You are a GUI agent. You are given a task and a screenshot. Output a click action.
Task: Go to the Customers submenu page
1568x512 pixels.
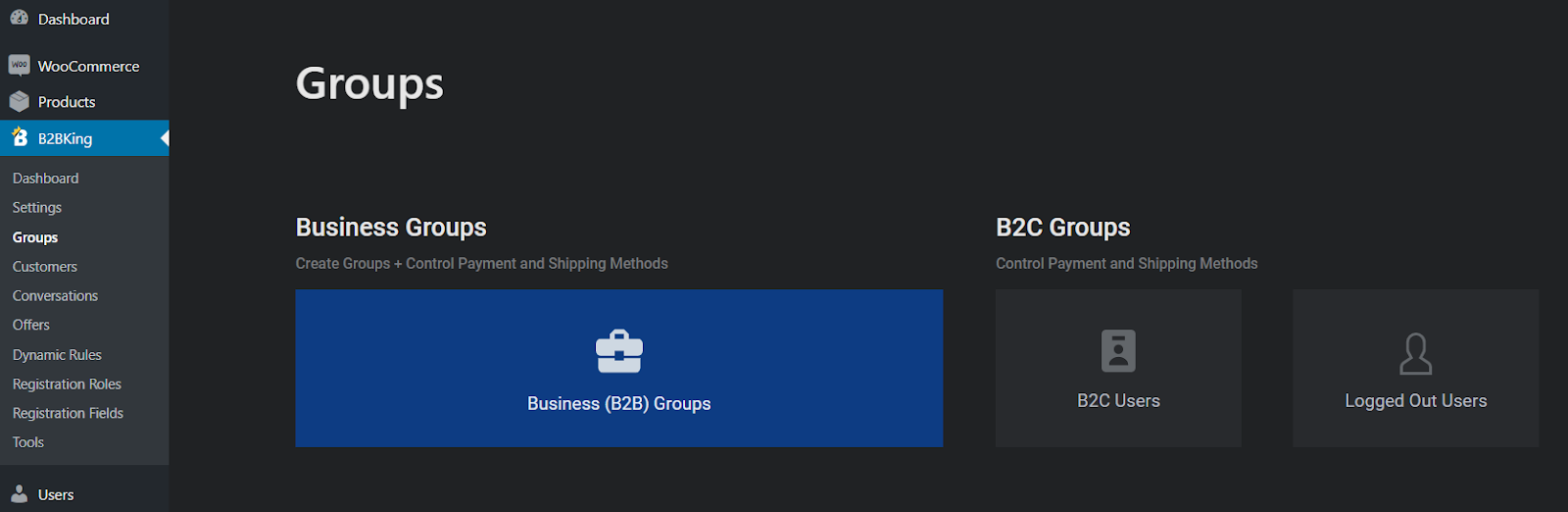tap(45, 267)
